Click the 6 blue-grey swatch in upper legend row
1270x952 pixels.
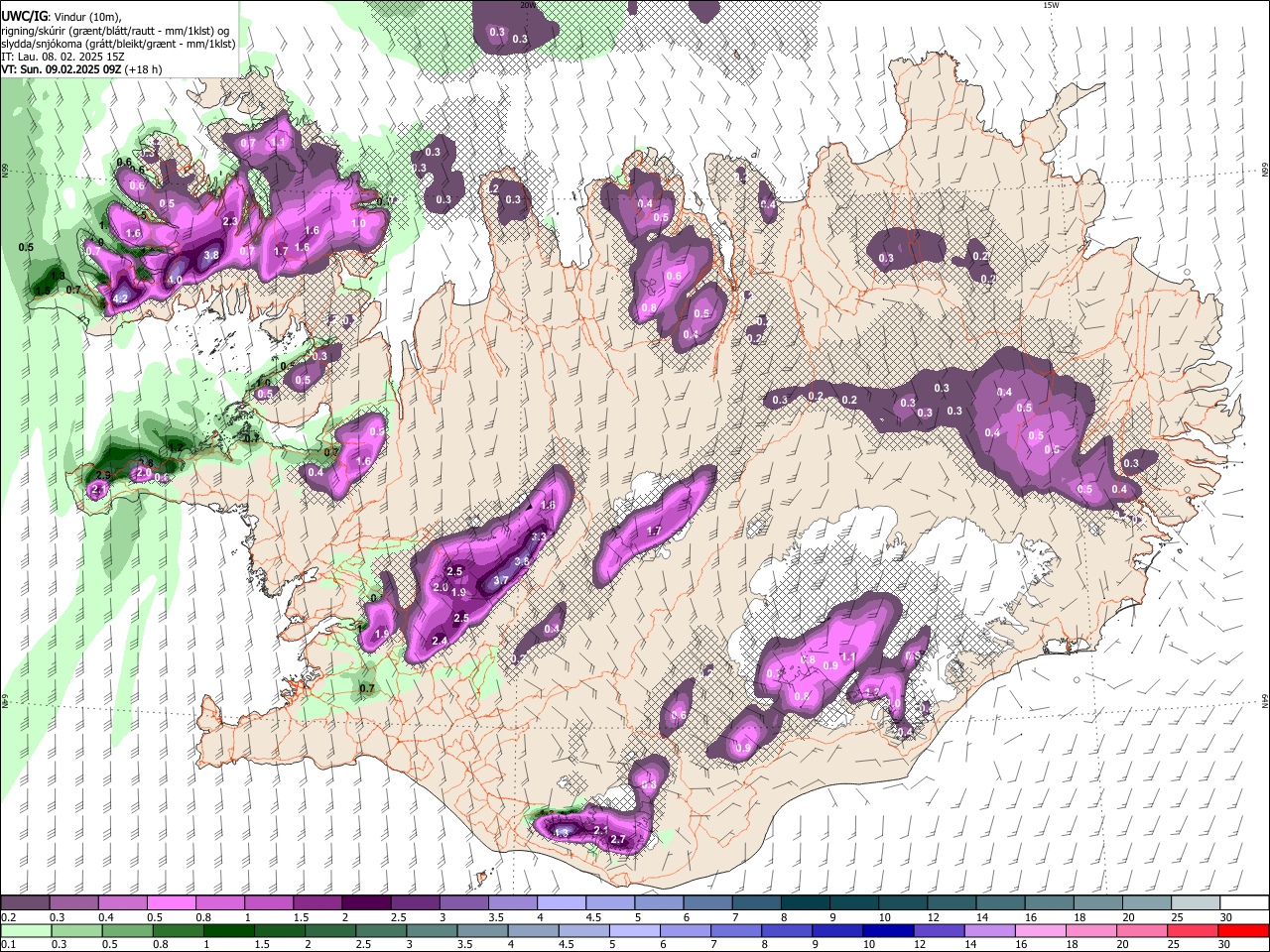(x=707, y=903)
